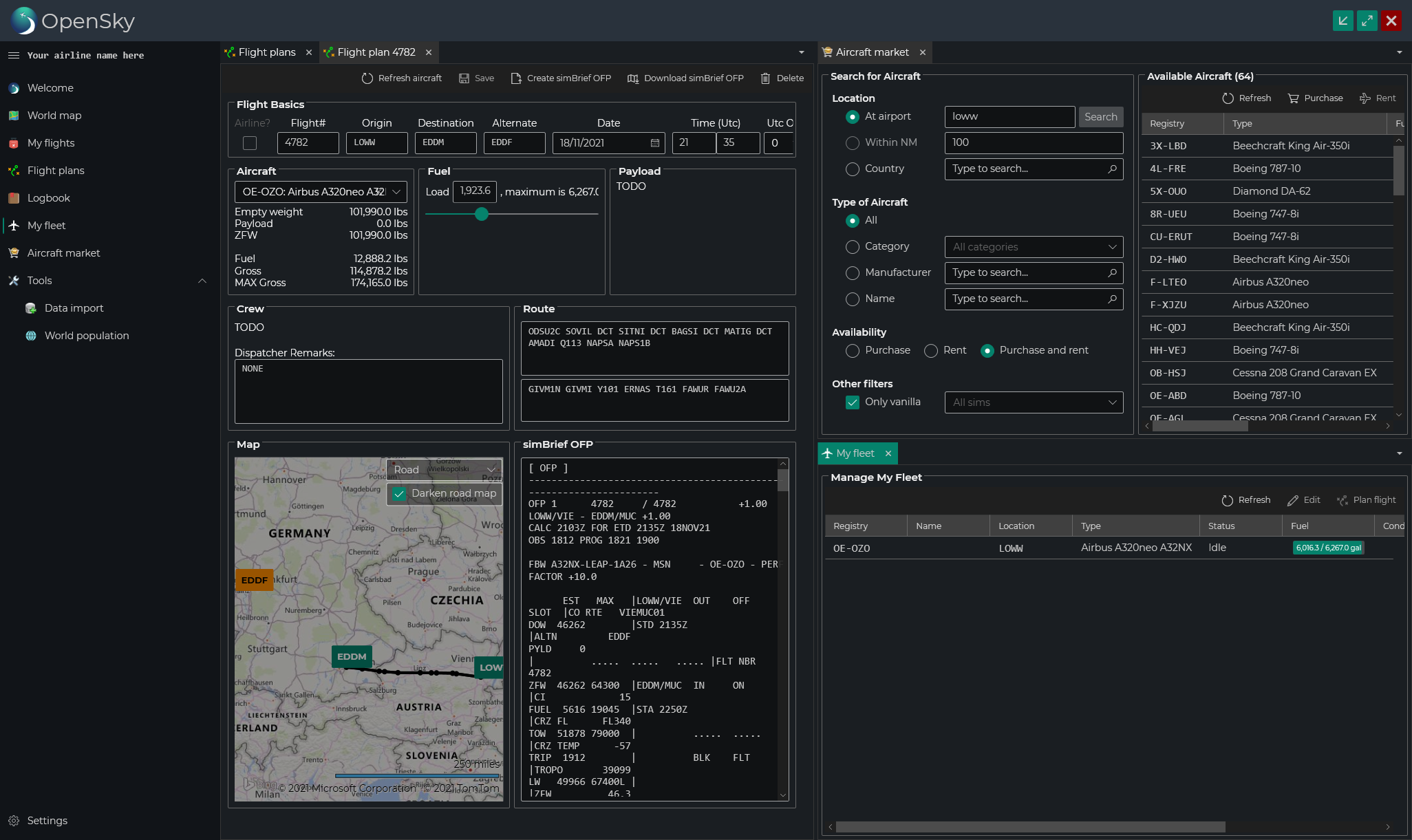1412x840 pixels.
Task: Expand the aircraft selection dropdown OE-OZO
Action: coord(396,192)
